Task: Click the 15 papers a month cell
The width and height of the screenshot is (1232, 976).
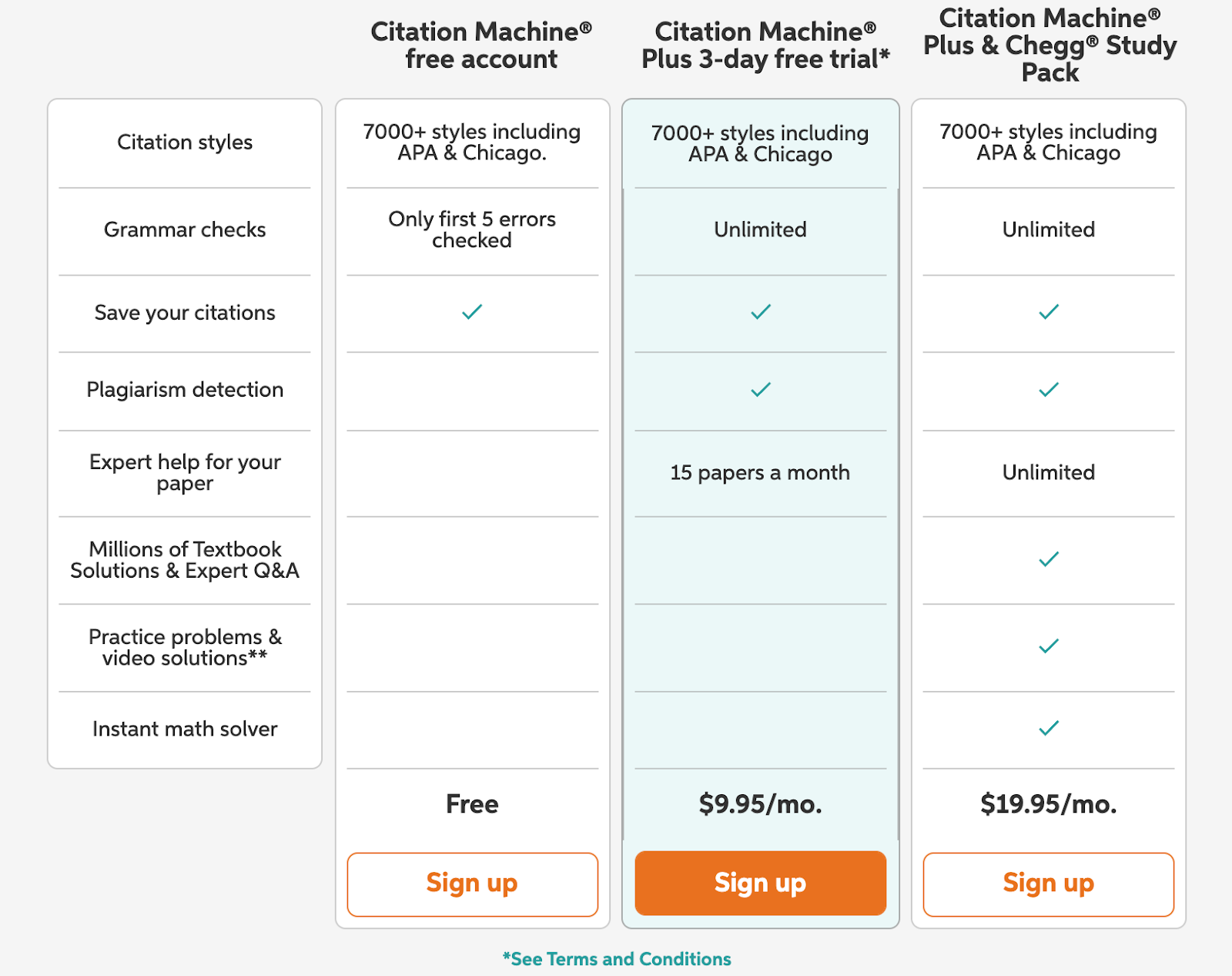Action: click(x=760, y=472)
